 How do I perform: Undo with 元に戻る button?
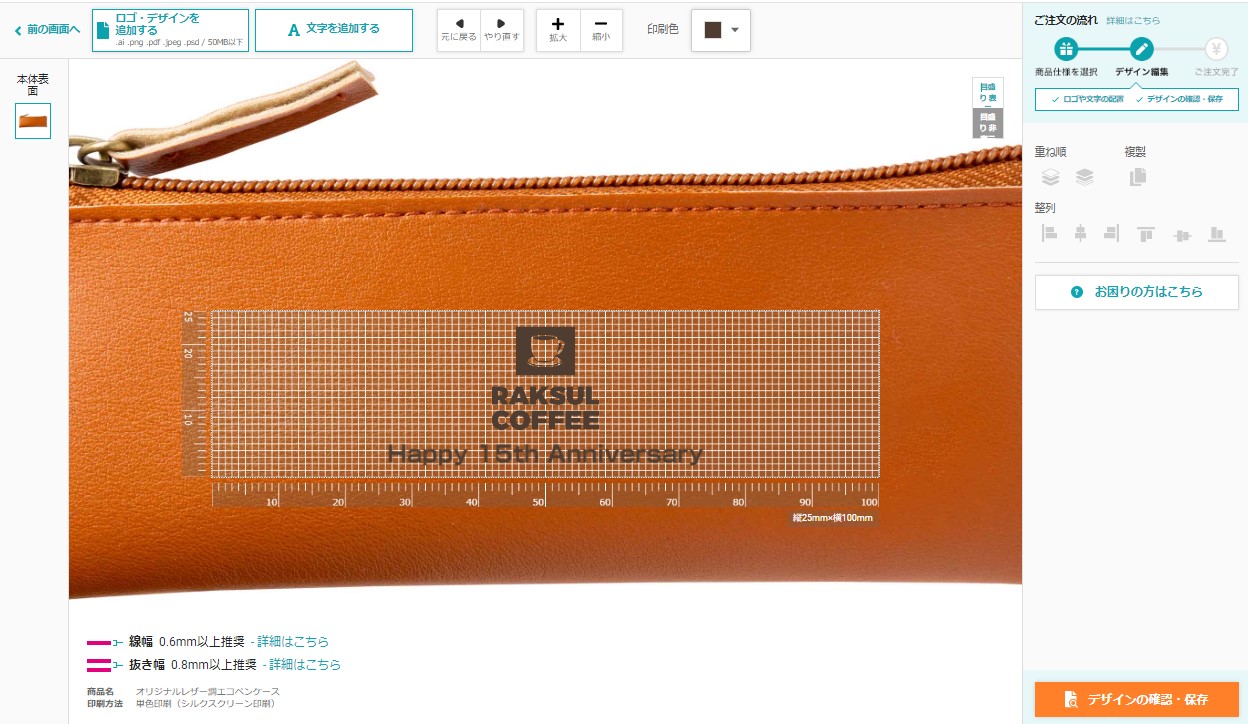[459, 30]
